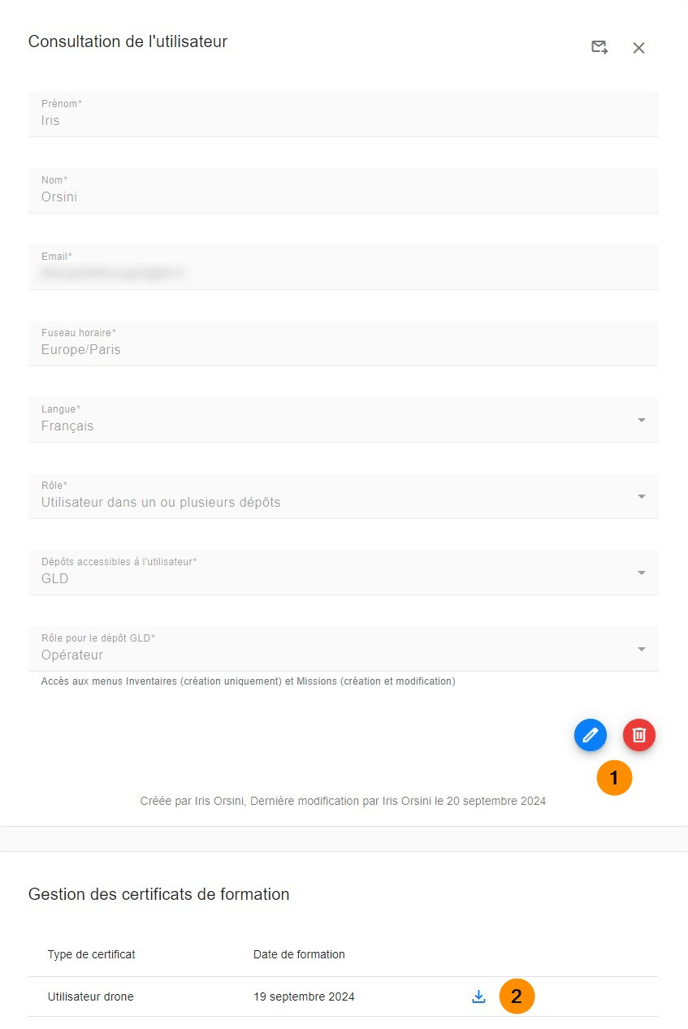688x1029 pixels.
Task: Click the orange marker numbered 1
Action: tap(614, 778)
